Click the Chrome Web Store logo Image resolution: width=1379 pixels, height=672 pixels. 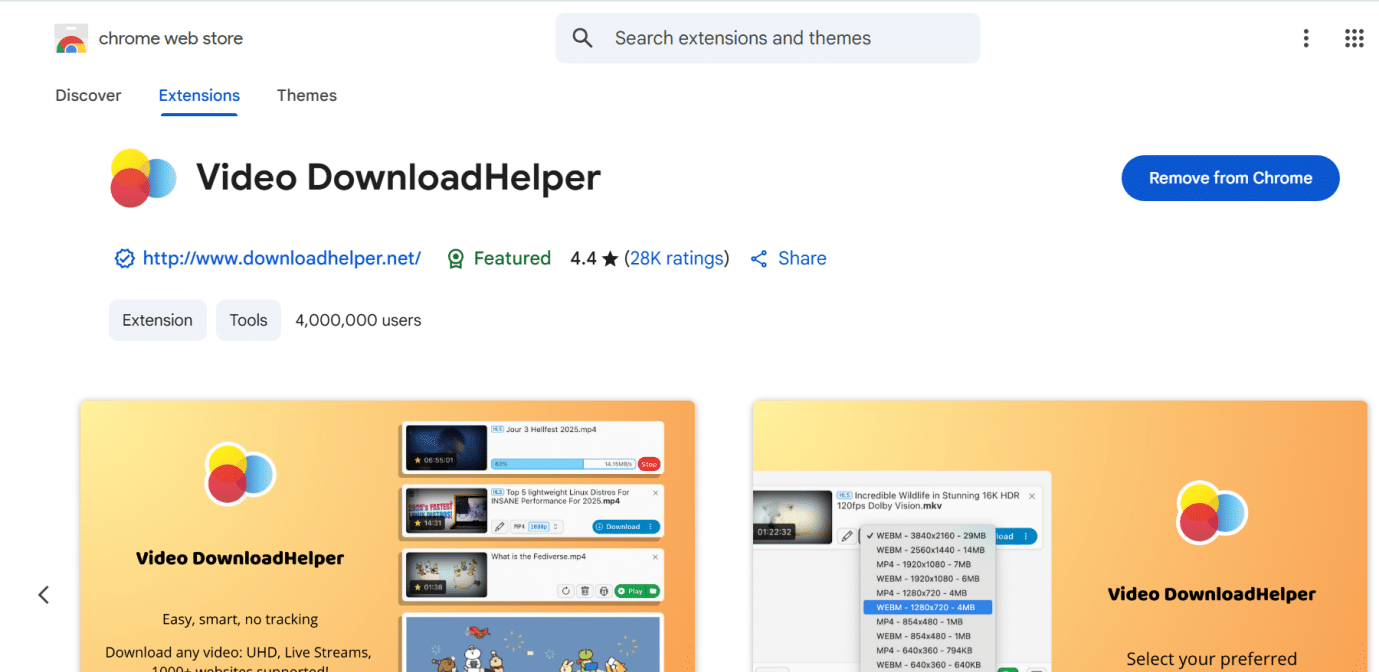(x=70, y=38)
